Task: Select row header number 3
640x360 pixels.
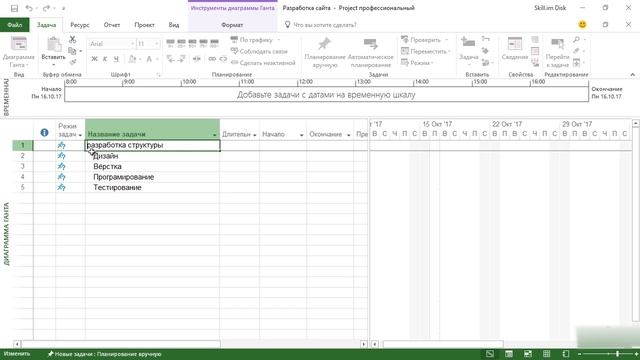Action: (22, 166)
